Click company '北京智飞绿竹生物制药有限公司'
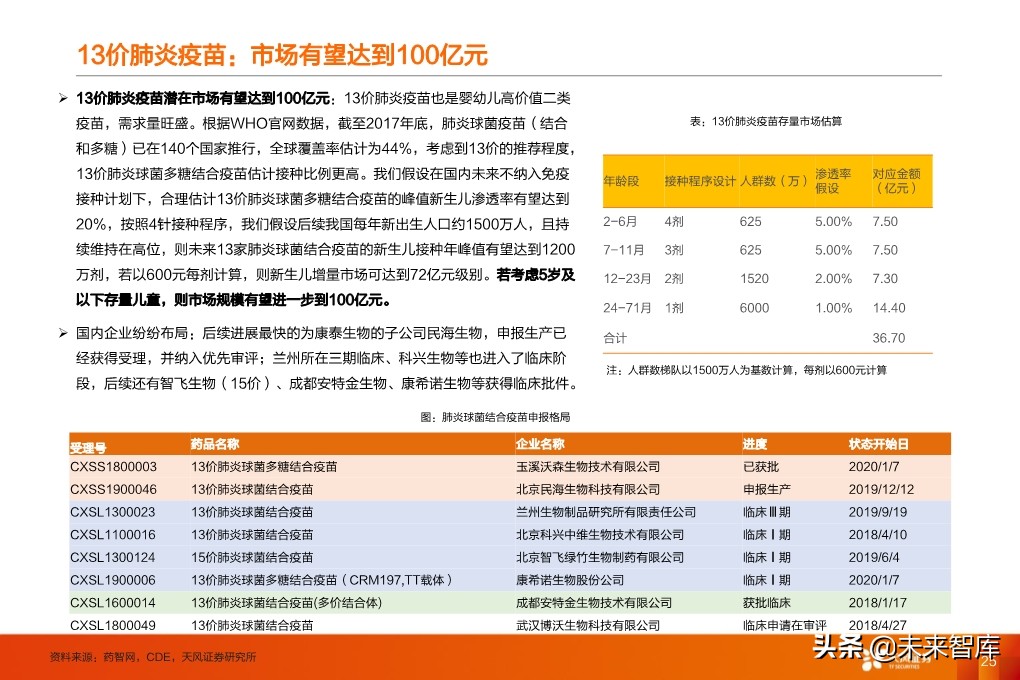 pos(600,558)
